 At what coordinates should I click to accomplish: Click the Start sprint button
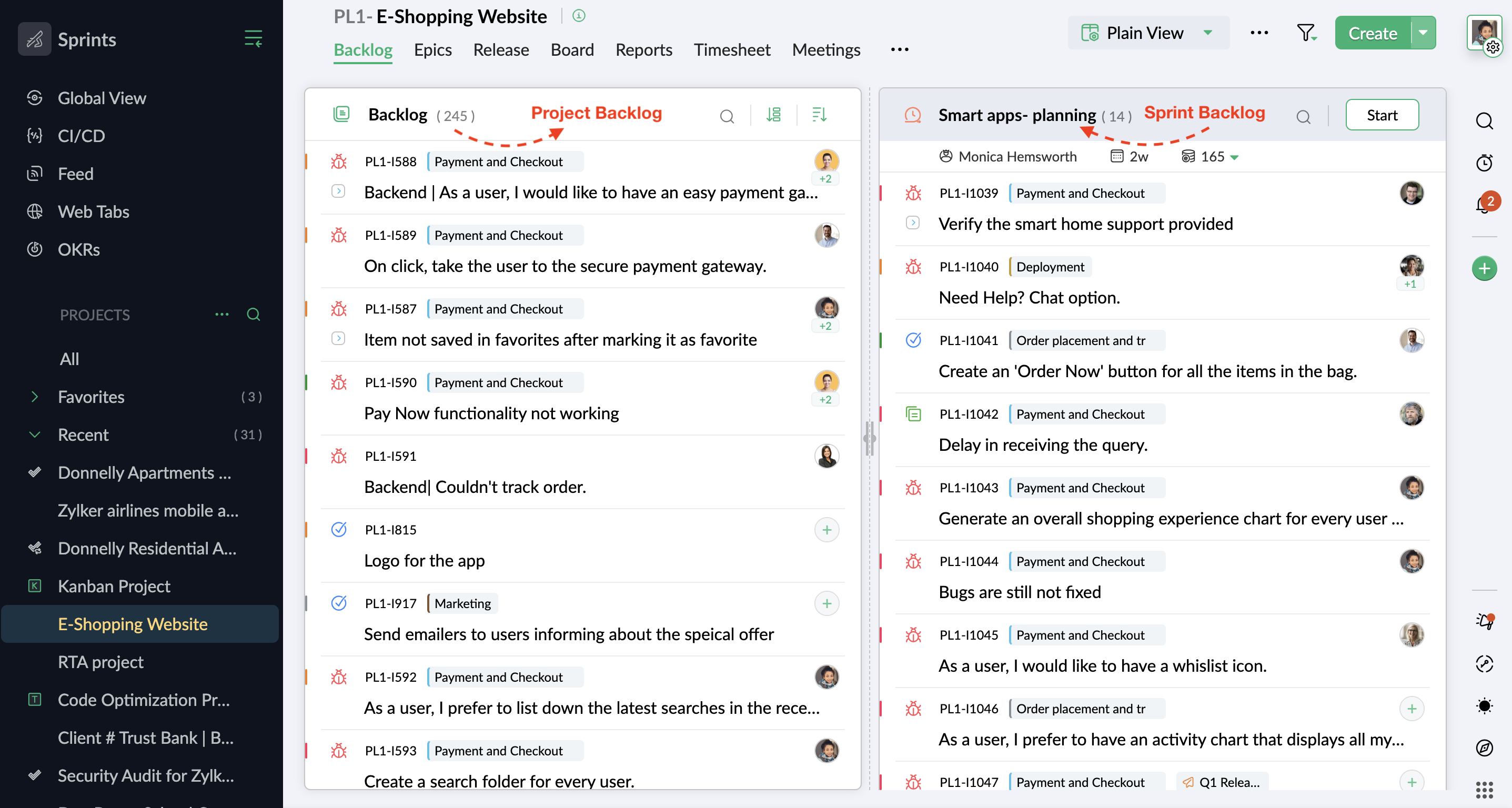click(x=1381, y=115)
